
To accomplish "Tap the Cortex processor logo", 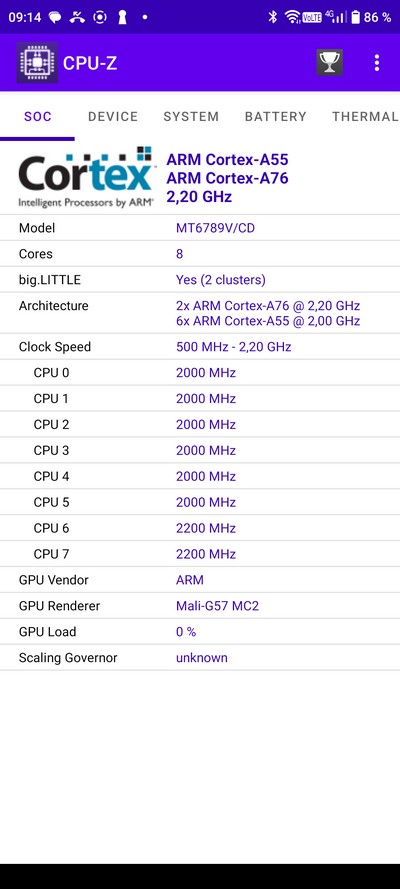I will 87,177.
